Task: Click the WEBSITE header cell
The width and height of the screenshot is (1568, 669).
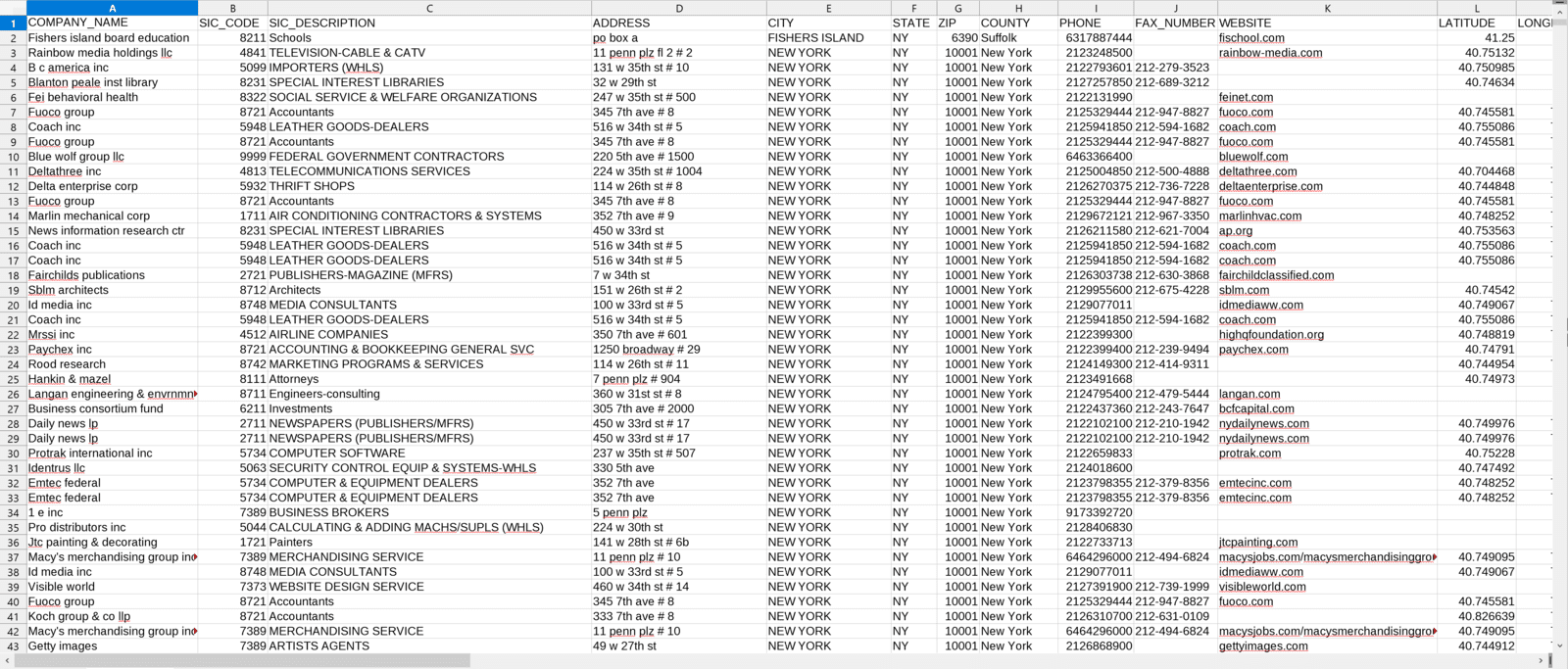Action: [1328, 23]
